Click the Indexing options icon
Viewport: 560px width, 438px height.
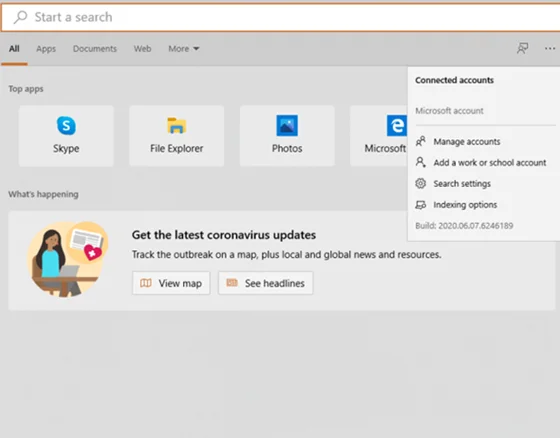pos(421,205)
